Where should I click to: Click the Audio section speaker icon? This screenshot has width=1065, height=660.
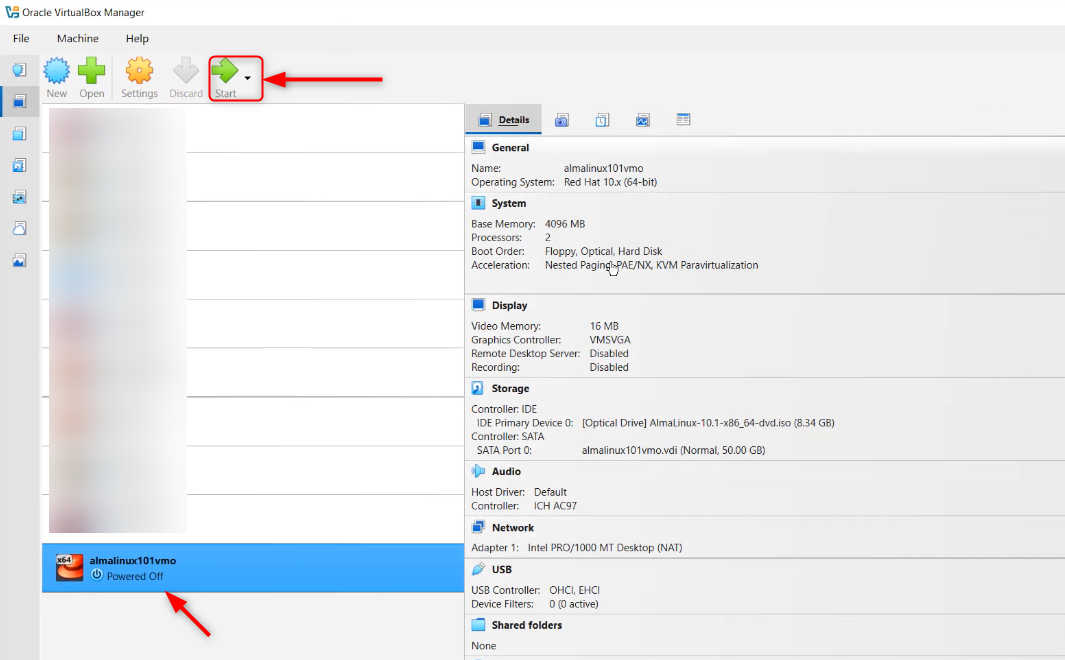click(x=478, y=471)
